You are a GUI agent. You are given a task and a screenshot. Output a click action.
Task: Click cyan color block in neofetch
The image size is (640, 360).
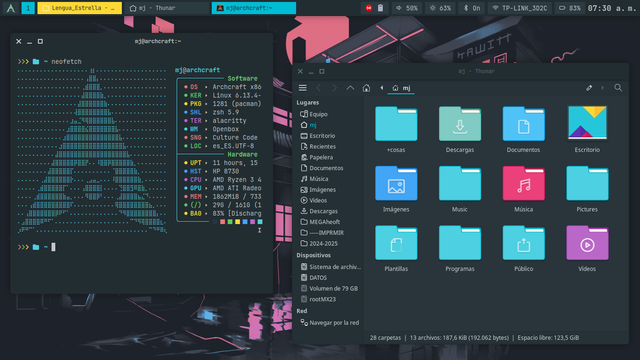(260, 222)
